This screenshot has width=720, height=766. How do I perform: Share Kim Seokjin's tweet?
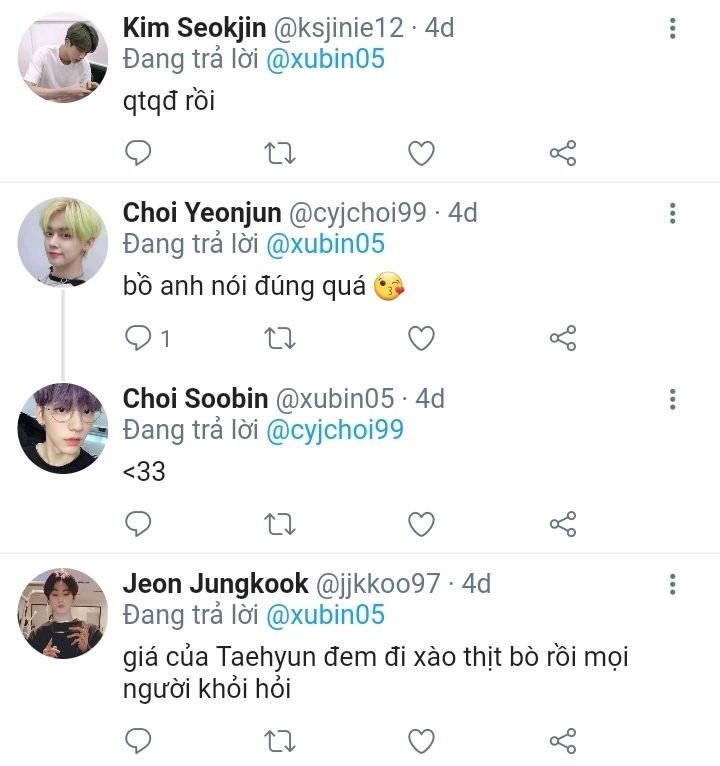point(563,153)
